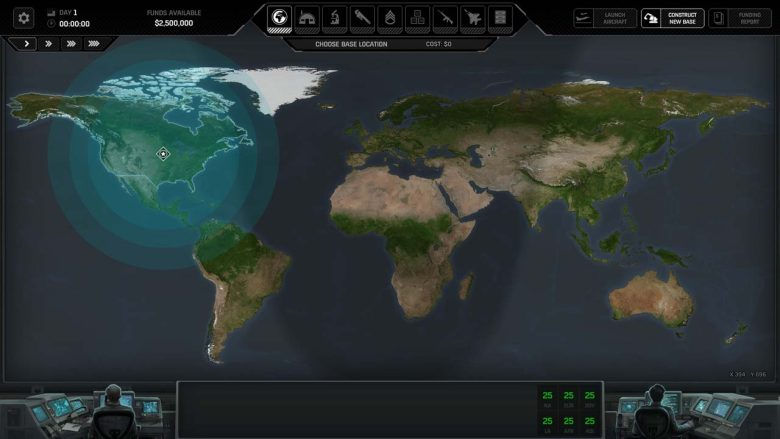Click the X Y map coordinates readout
780x439 pixels.
pos(748,374)
